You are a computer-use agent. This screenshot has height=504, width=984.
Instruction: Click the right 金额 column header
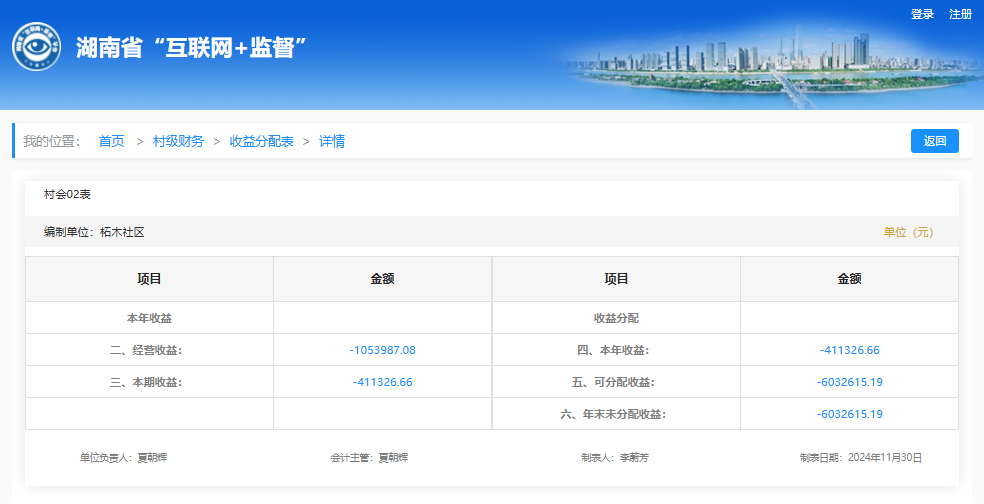(x=849, y=279)
